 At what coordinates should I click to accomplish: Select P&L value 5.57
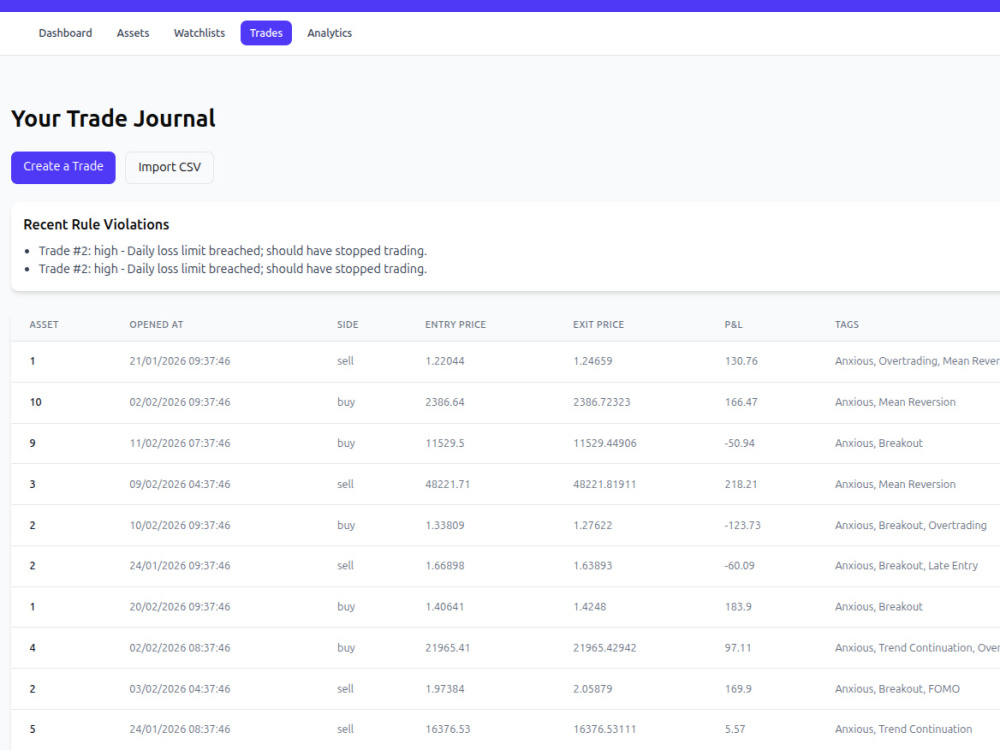(735, 730)
